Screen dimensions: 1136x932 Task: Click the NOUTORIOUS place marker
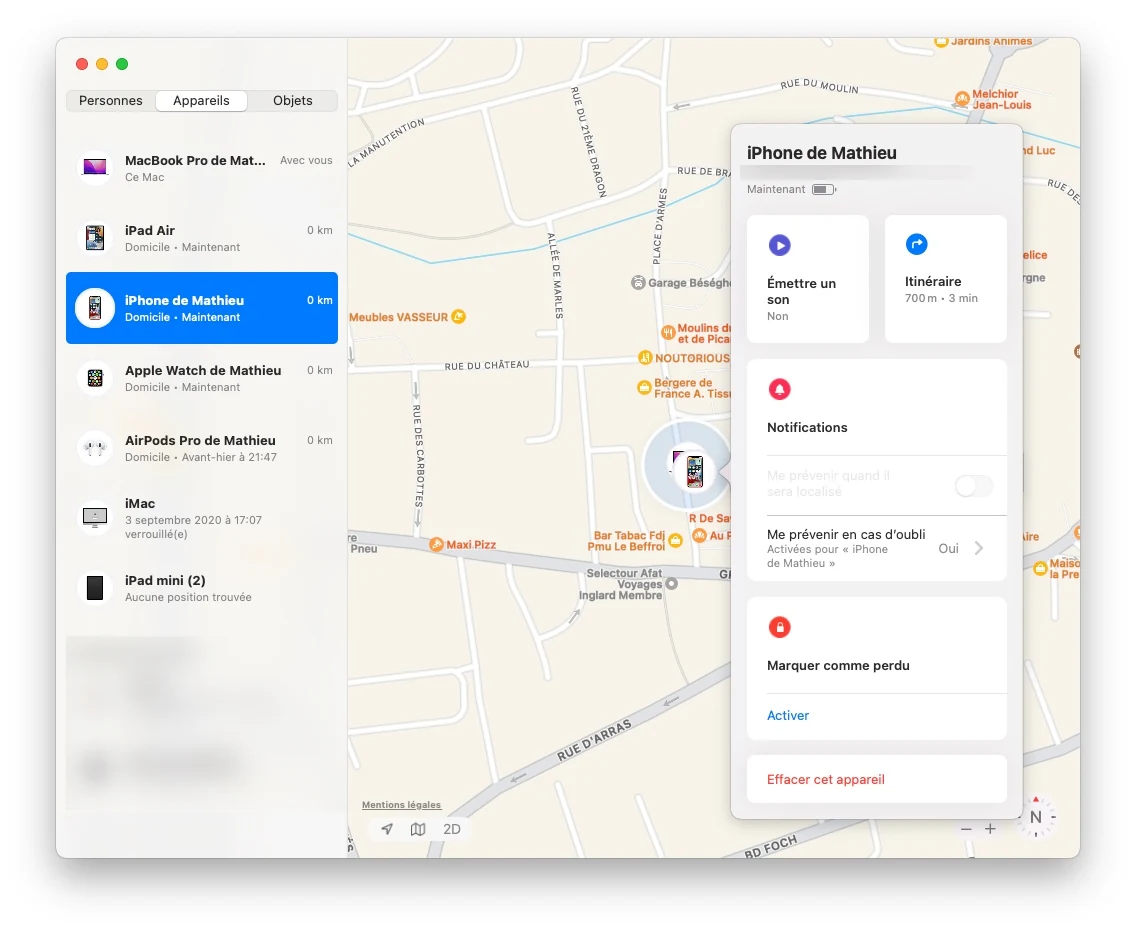645,357
